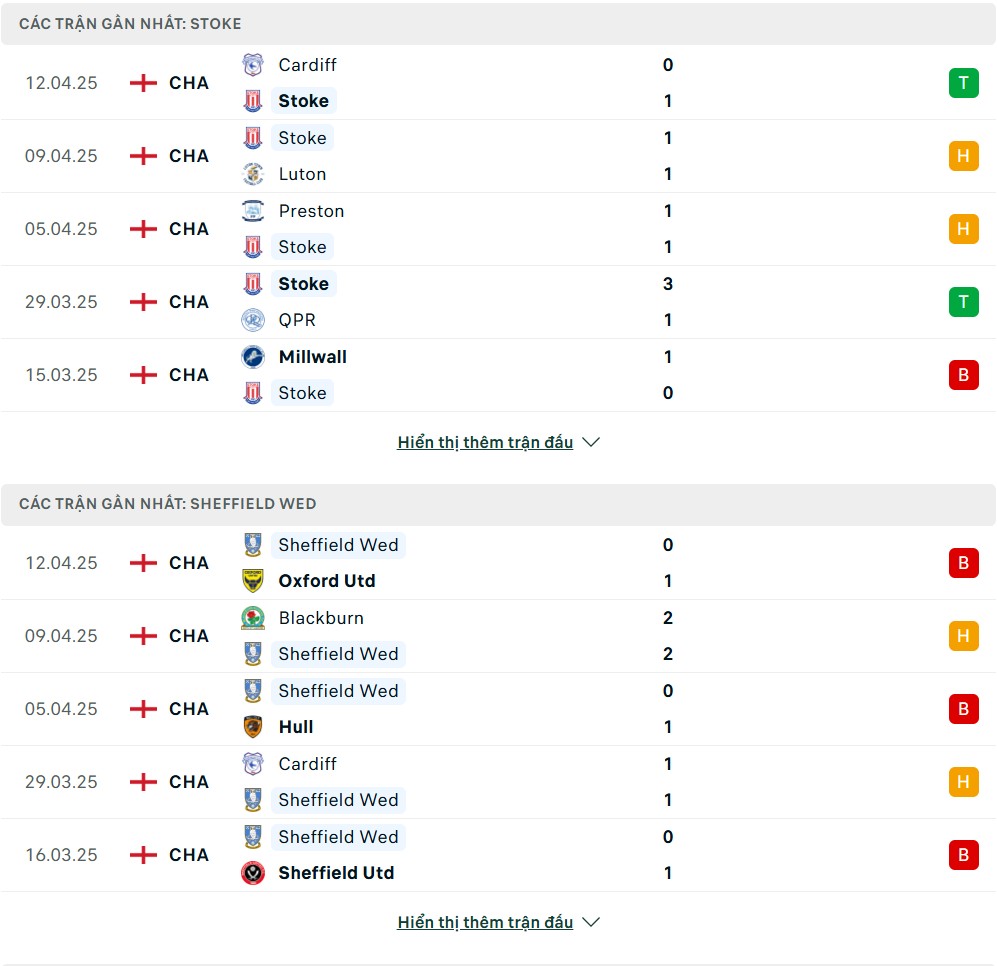Open the Blackburn vs Sheffield Wed match row

click(498, 636)
